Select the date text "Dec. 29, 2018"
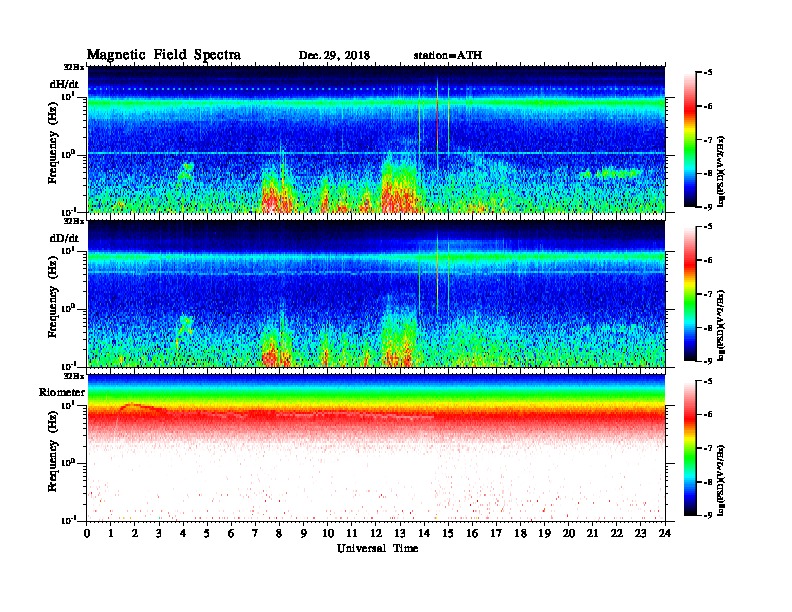Screen dimensions: 792x612 click(334, 56)
